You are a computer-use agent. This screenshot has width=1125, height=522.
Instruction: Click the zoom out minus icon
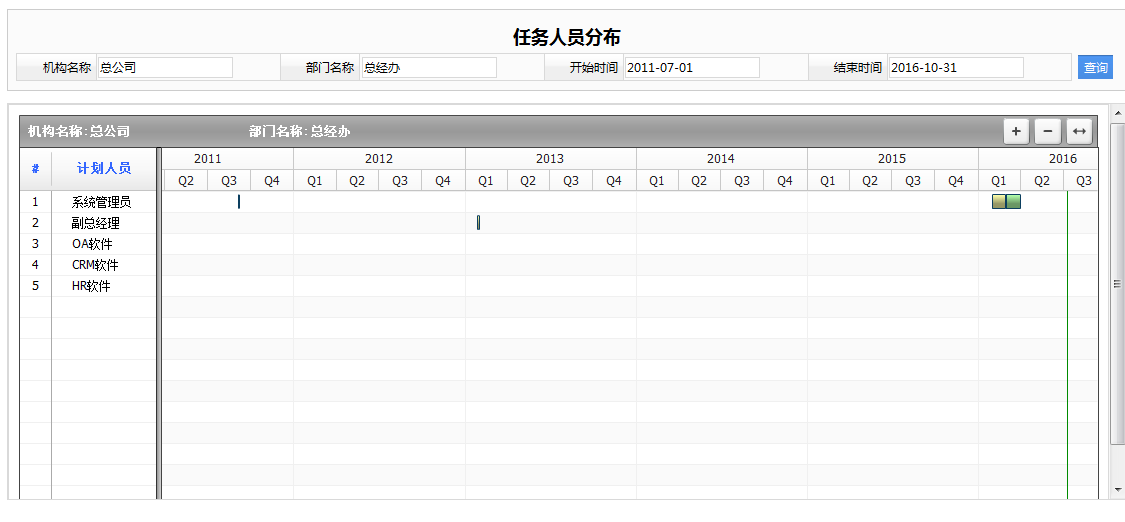pyautogui.click(x=1047, y=132)
